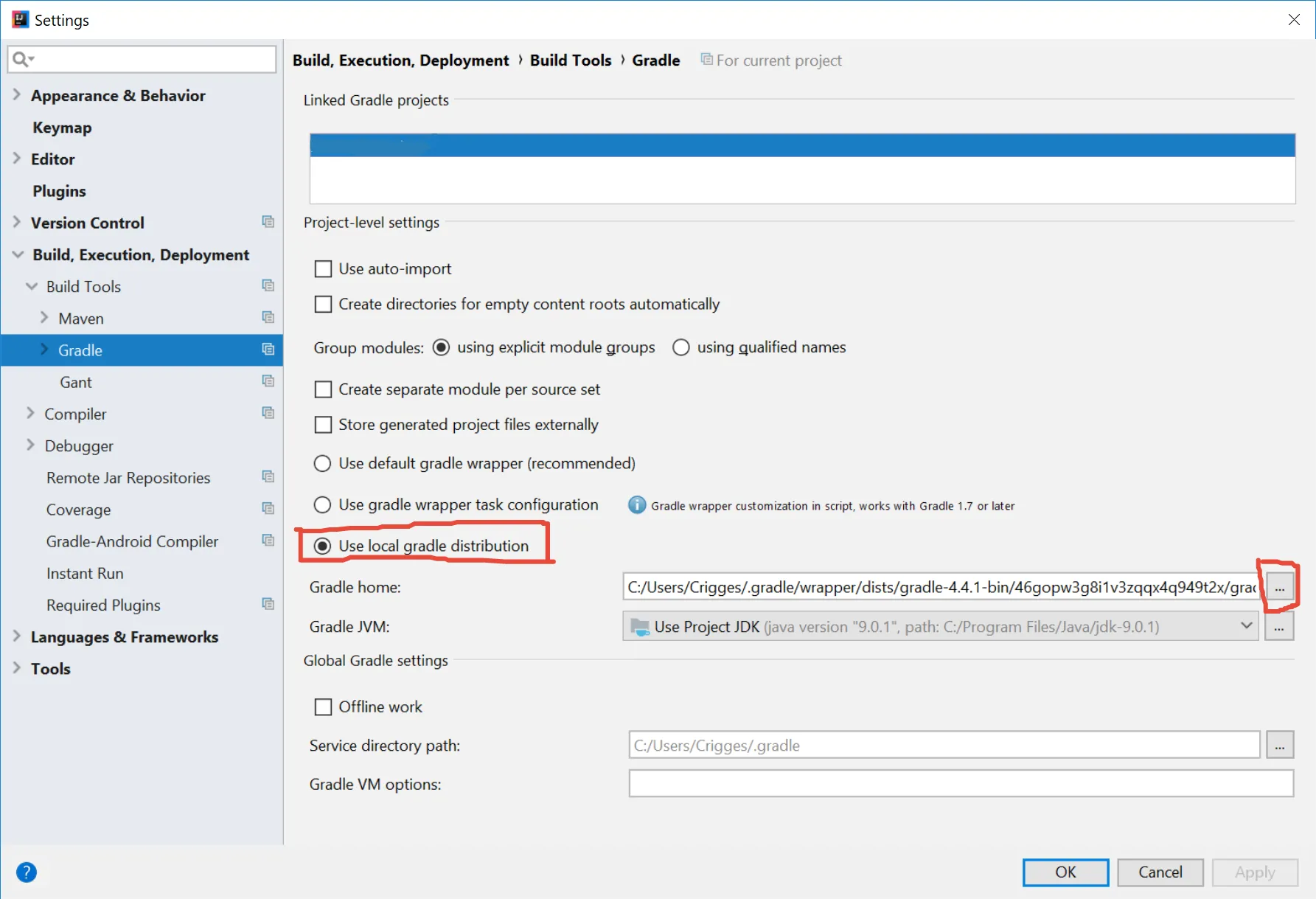
Task: Click the Service directory path field
Action: pos(944,745)
